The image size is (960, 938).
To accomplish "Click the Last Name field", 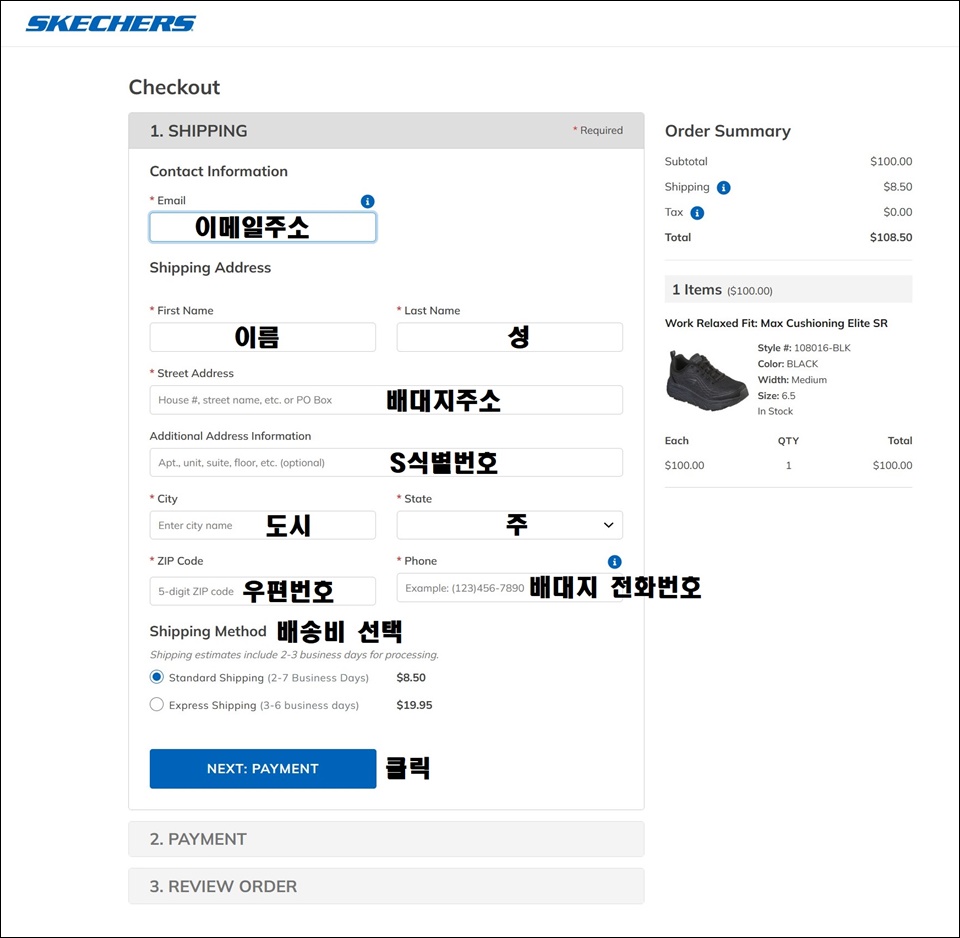I will [x=509, y=337].
